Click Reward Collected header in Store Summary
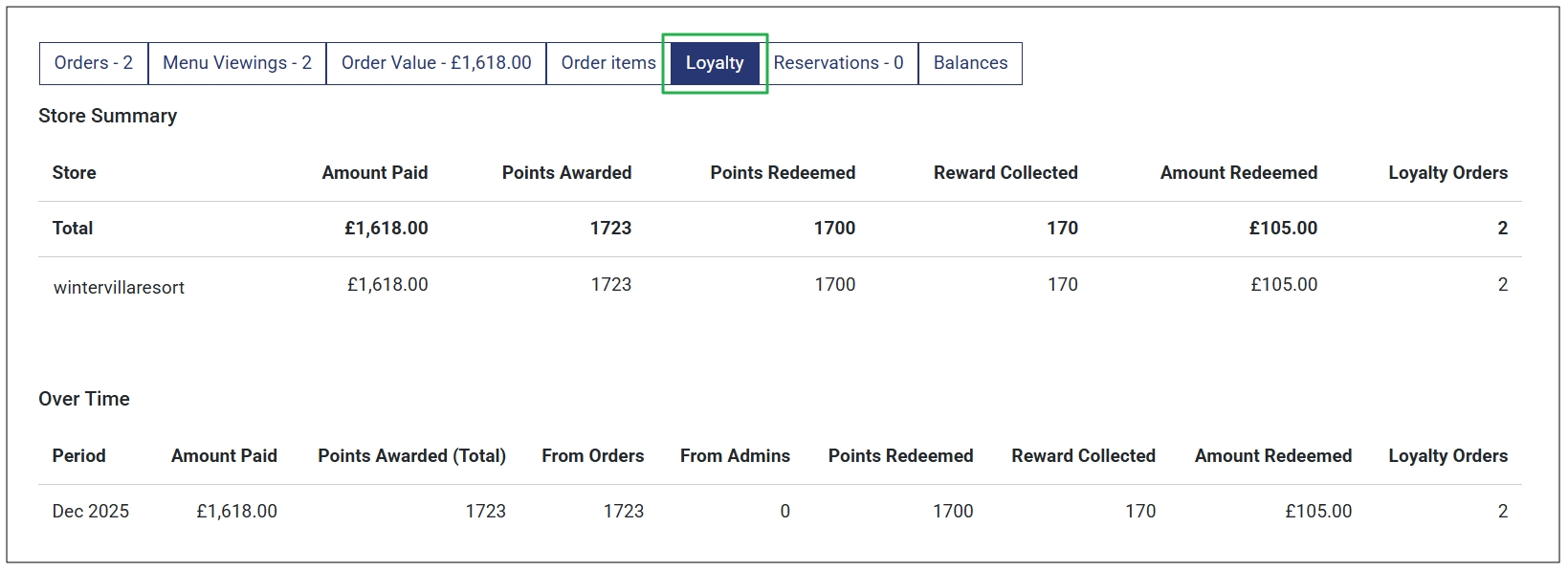Image resolution: width=1568 pixels, height=571 pixels. click(1005, 173)
